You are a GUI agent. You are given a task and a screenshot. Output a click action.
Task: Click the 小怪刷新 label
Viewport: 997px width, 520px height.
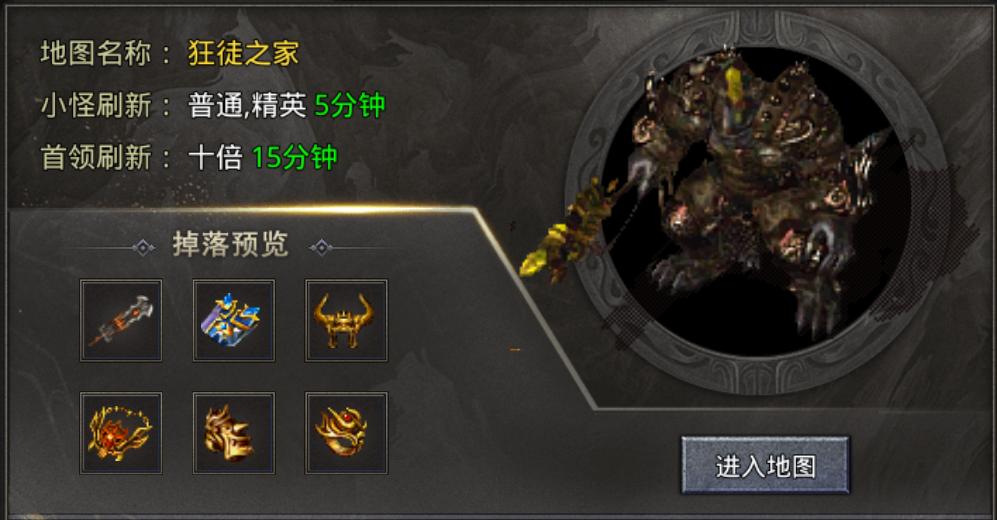[x=96, y=106]
